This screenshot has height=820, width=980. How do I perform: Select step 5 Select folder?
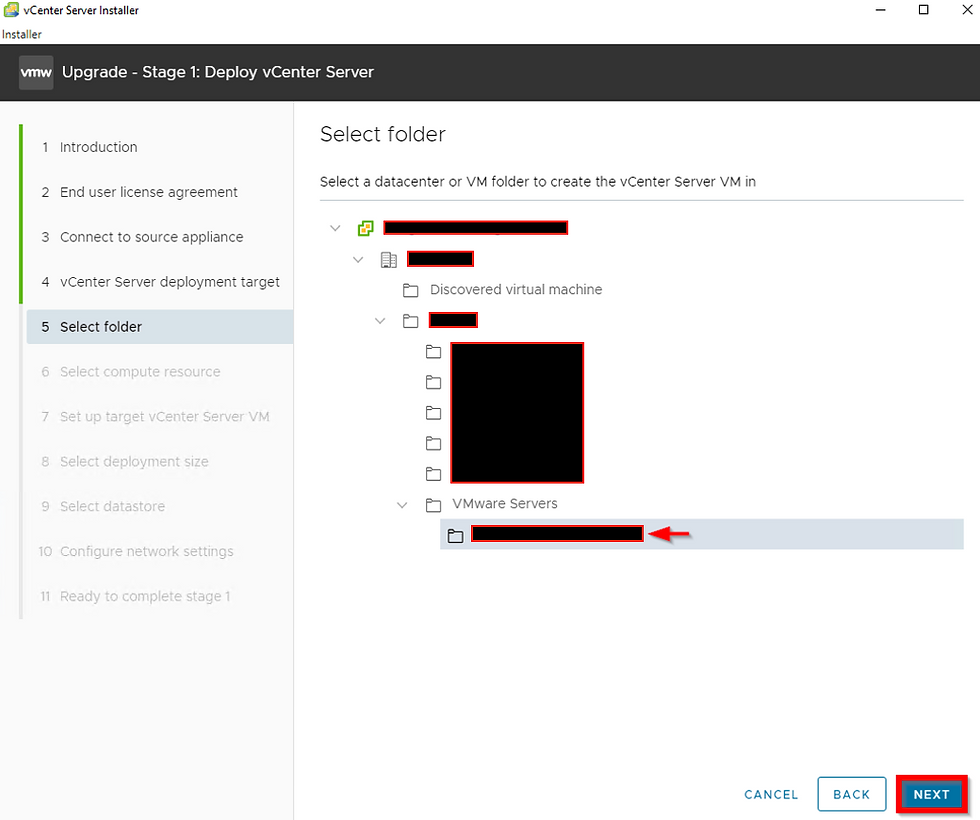point(160,327)
